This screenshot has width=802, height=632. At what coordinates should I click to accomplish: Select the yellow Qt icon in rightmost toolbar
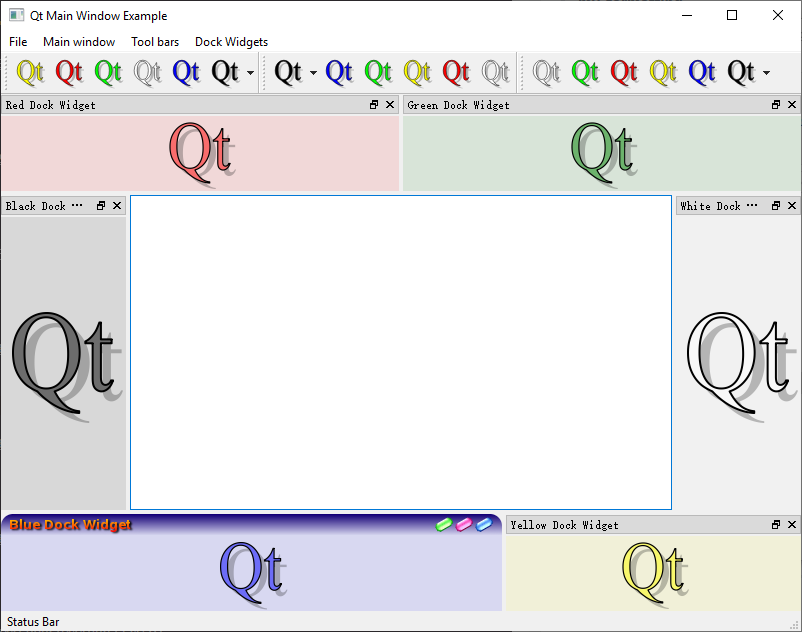point(662,72)
